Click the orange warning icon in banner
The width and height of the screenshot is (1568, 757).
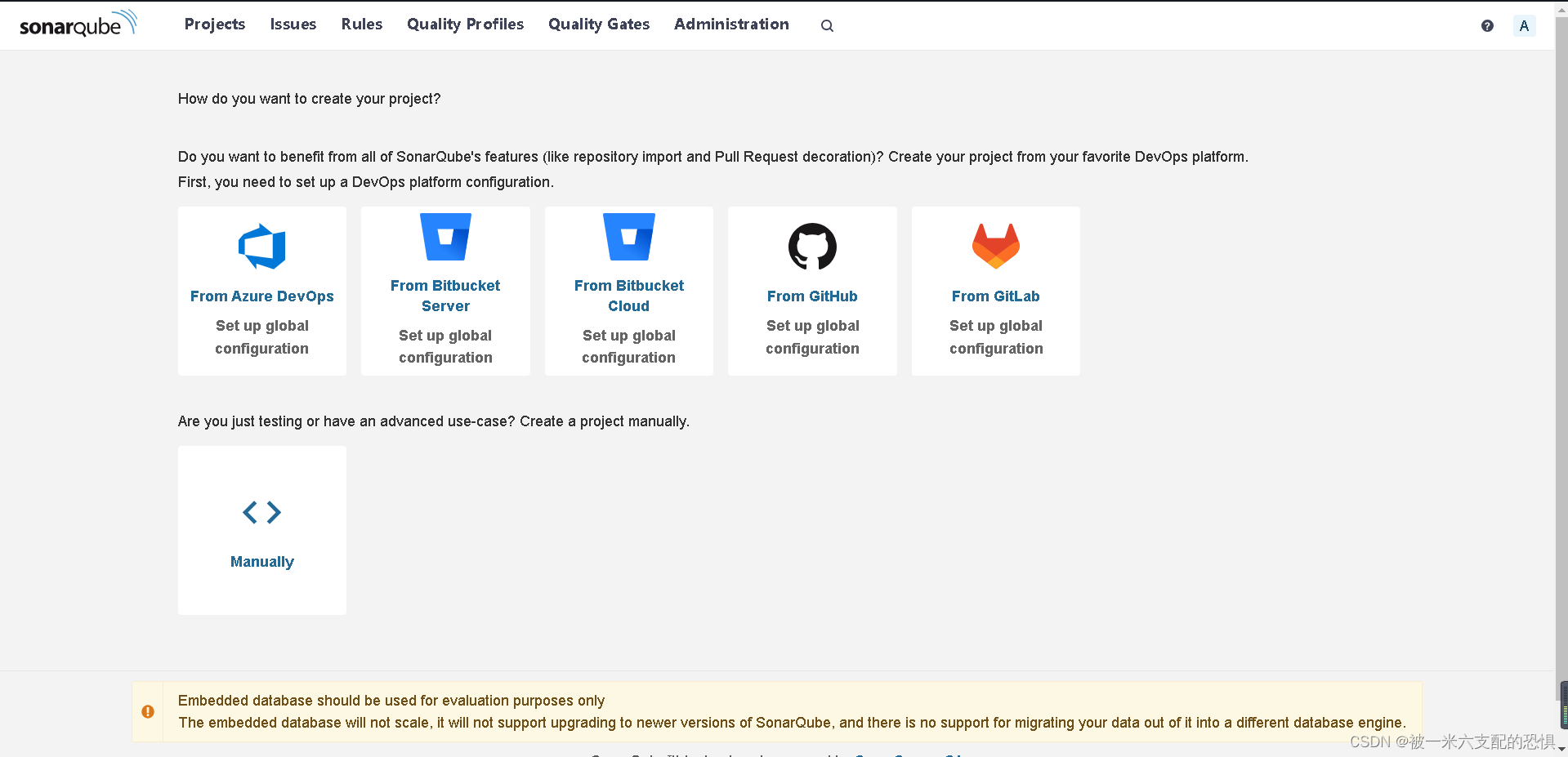(148, 711)
